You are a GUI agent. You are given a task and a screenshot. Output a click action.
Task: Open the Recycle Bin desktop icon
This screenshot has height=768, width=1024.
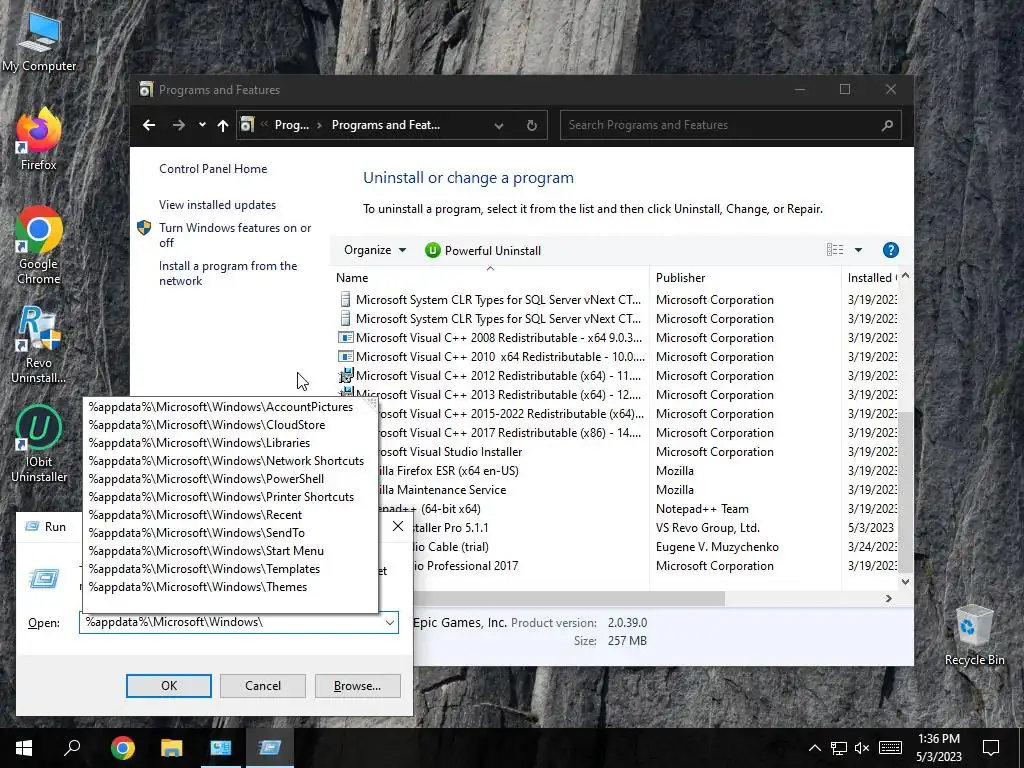[x=974, y=635]
